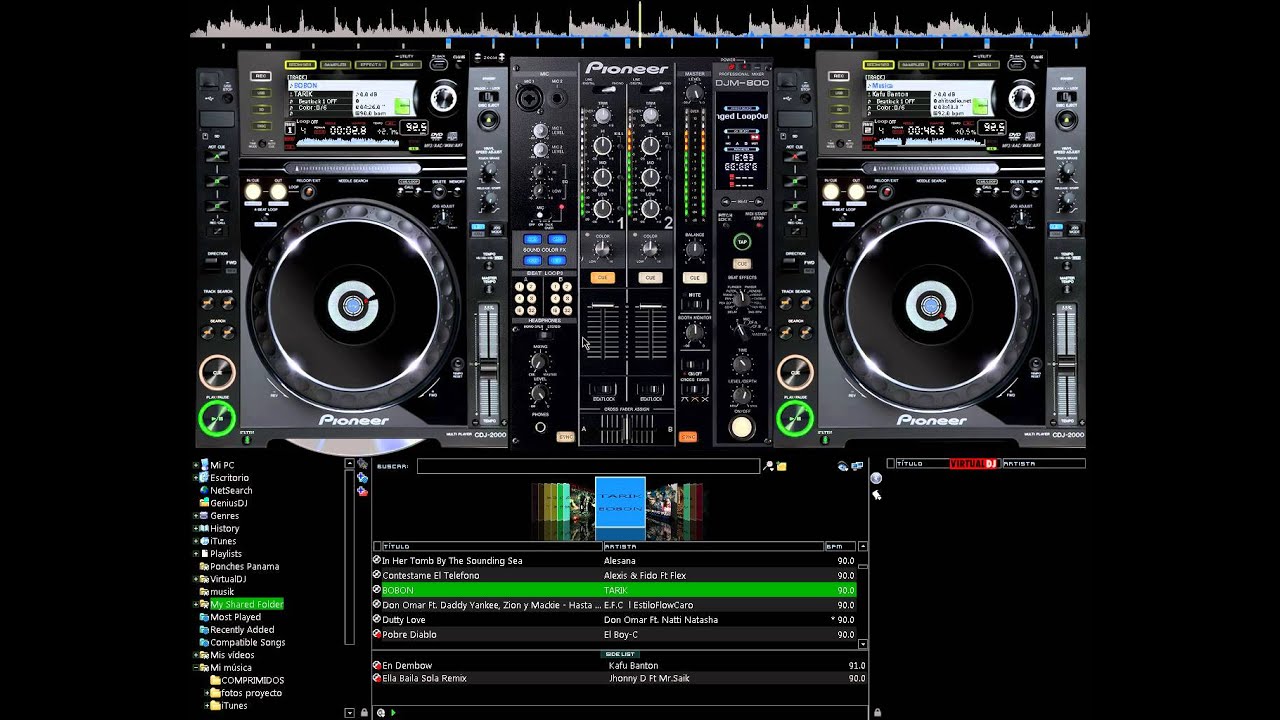The width and height of the screenshot is (1280, 720).
Task: Select NetSearch in the folder tree
Action: 231,491
